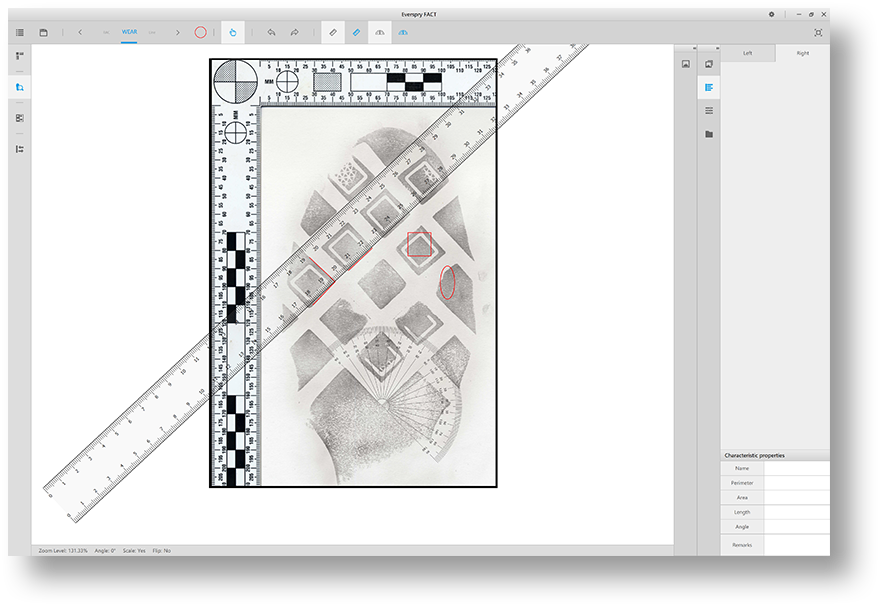This screenshot has height=607, width=881.
Task: Go to next characteristic type with right chevron
Action: tap(178, 33)
